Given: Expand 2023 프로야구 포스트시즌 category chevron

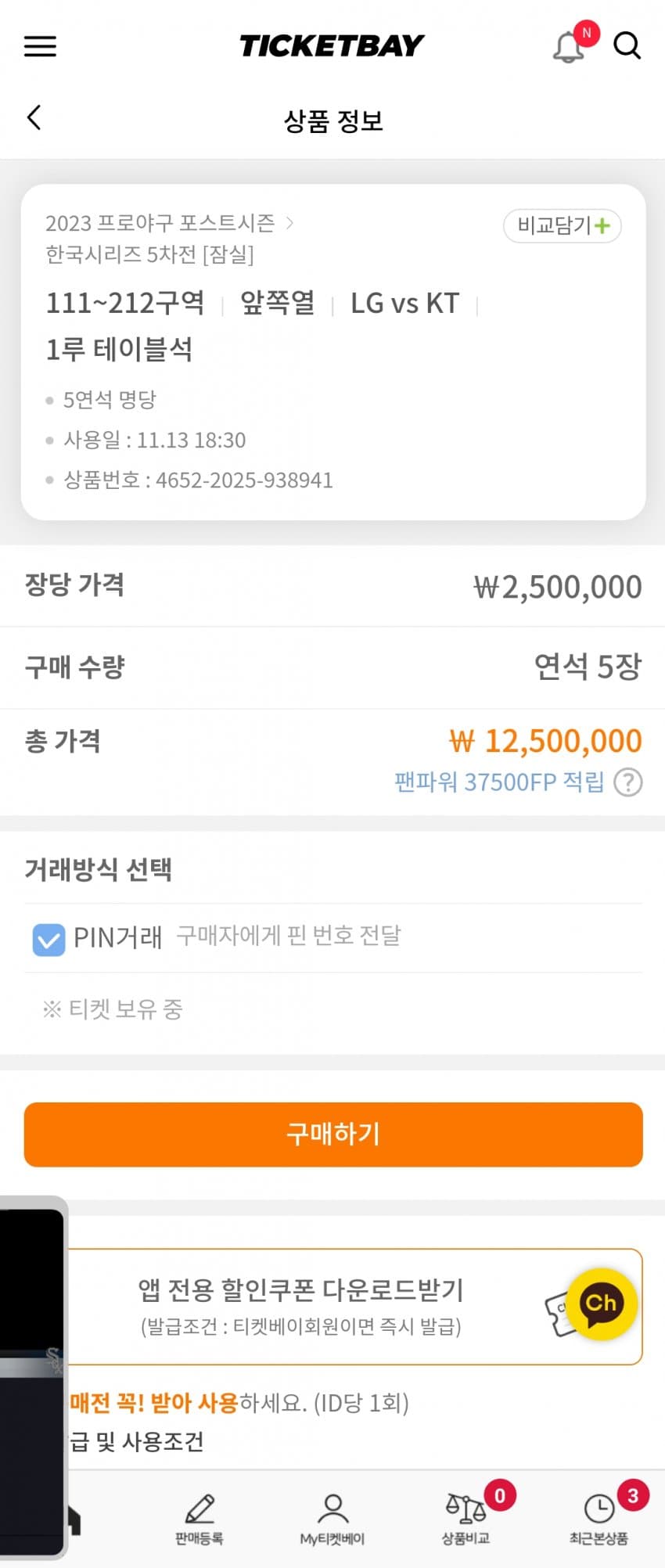Looking at the screenshot, I should coord(289,223).
